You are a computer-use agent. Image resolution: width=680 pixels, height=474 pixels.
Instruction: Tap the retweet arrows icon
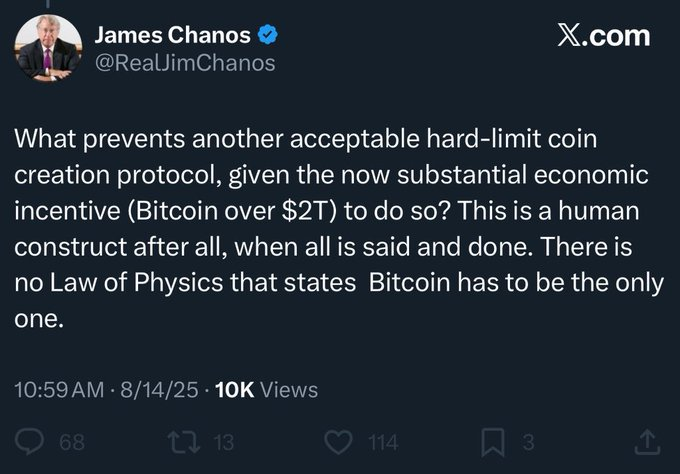[x=184, y=442]
